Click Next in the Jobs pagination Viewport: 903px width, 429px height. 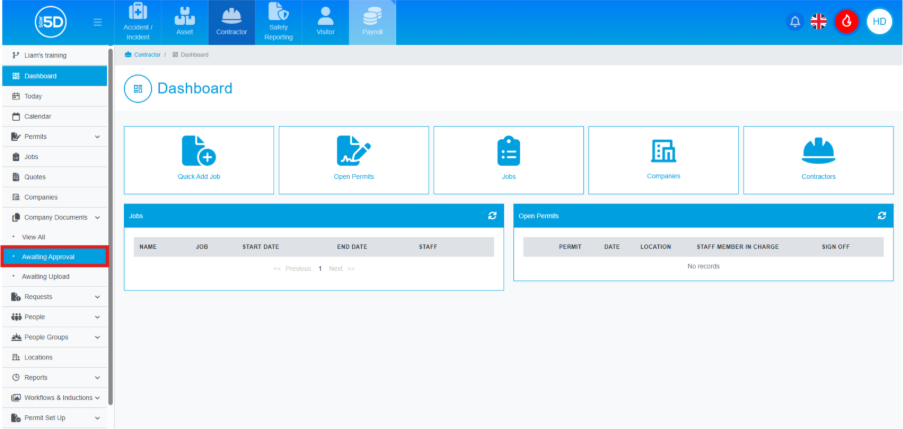coord(336,268)
